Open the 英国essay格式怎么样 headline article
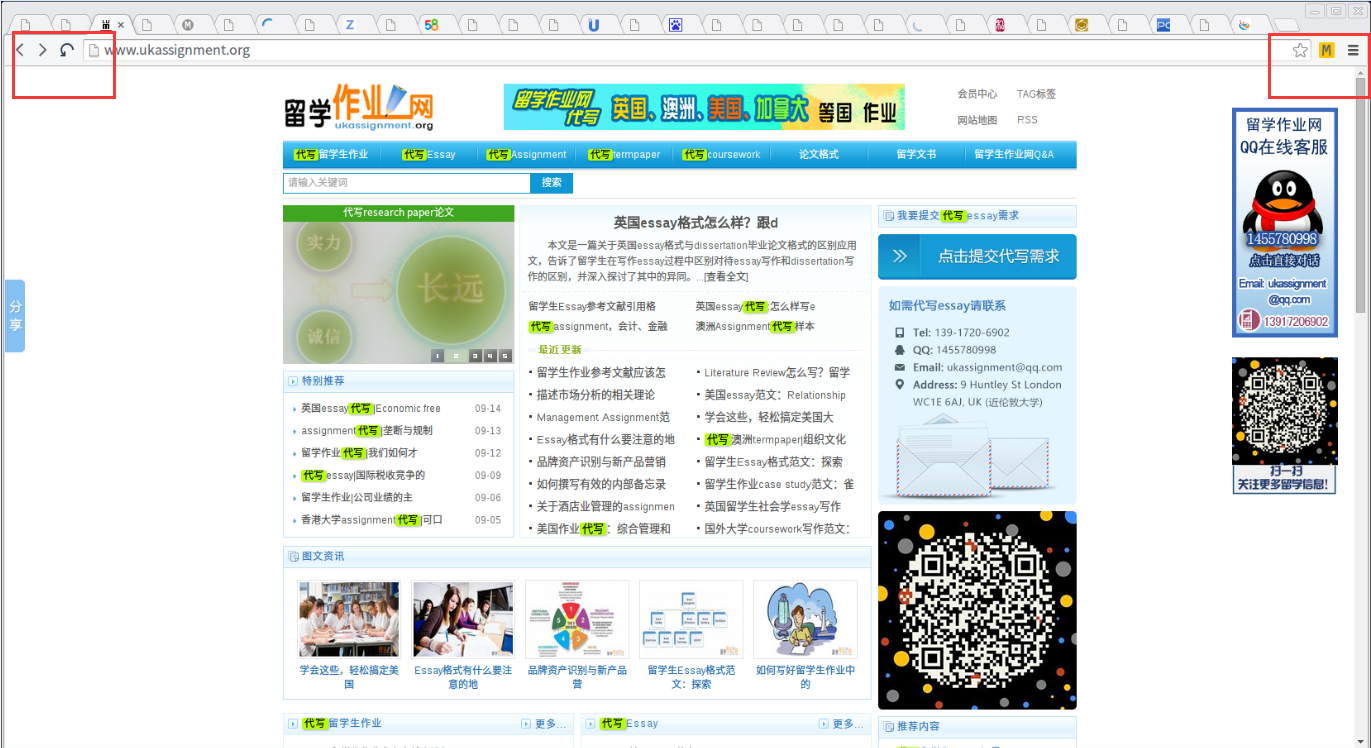This screenshot has height=748, width=1371. 695,223
